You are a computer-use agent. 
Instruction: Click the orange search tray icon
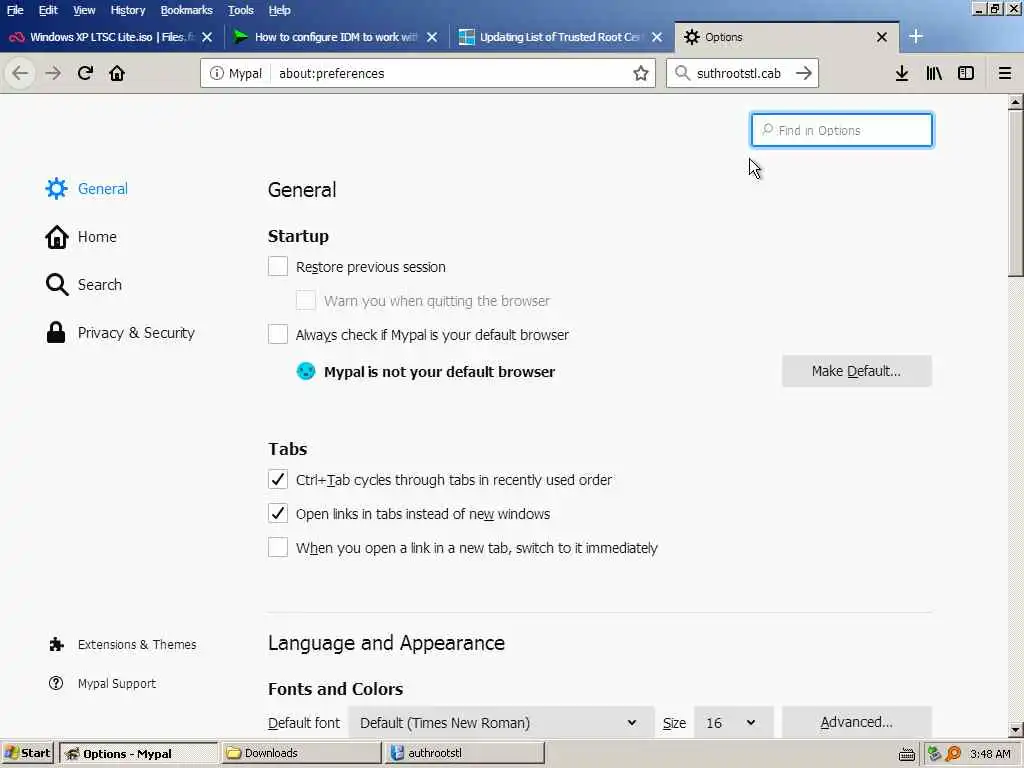(x=953, y=754)
